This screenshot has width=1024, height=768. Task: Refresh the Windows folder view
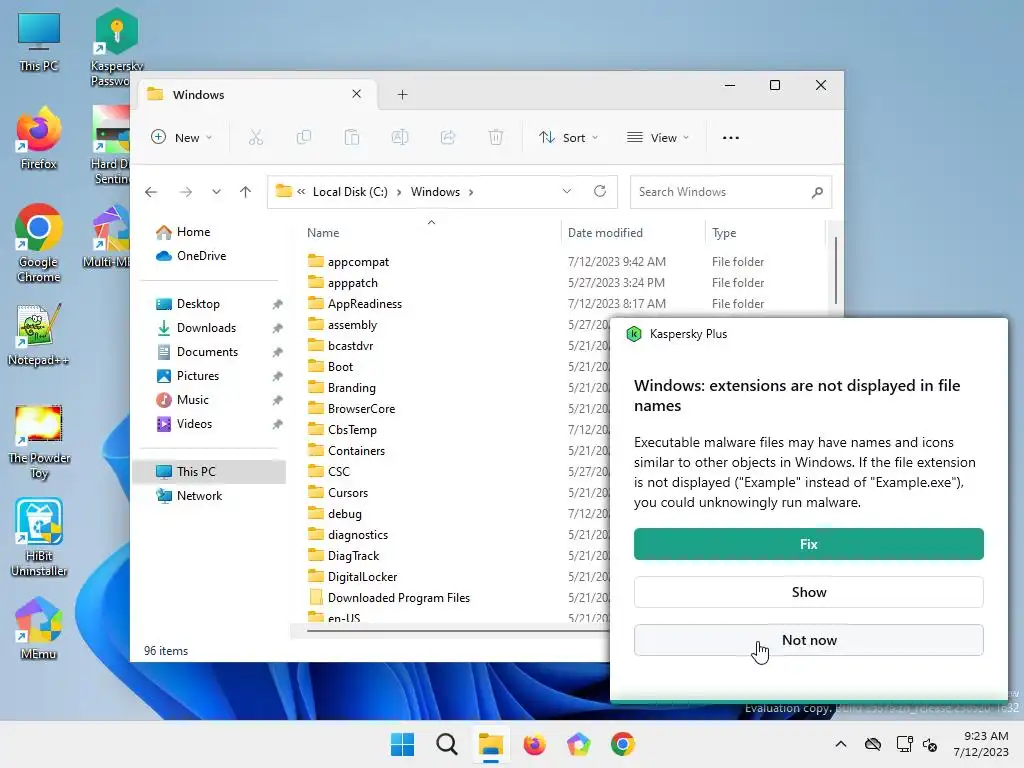click(600, 191)
